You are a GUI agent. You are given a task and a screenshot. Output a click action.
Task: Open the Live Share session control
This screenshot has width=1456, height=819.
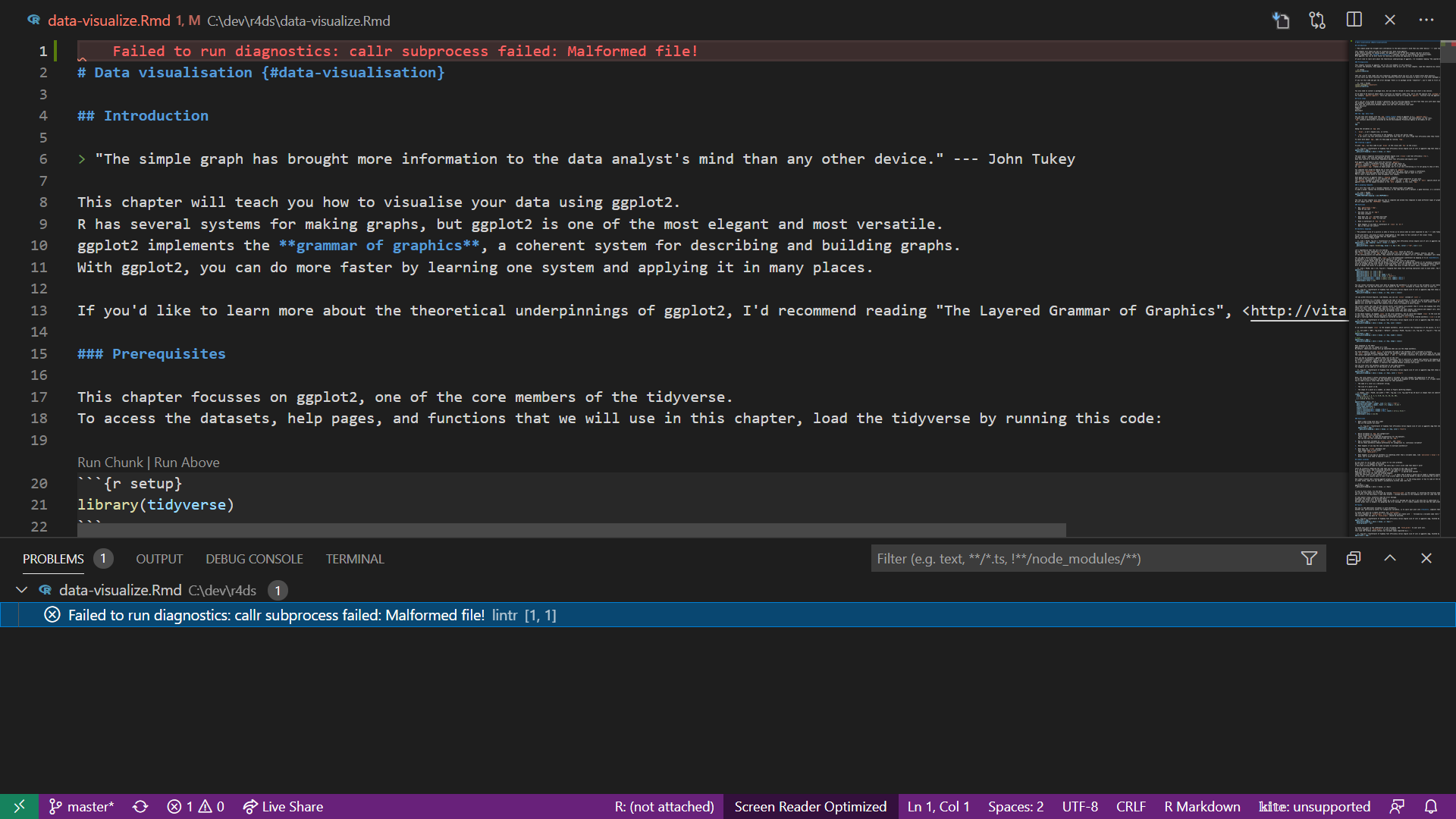click(282, 806)
